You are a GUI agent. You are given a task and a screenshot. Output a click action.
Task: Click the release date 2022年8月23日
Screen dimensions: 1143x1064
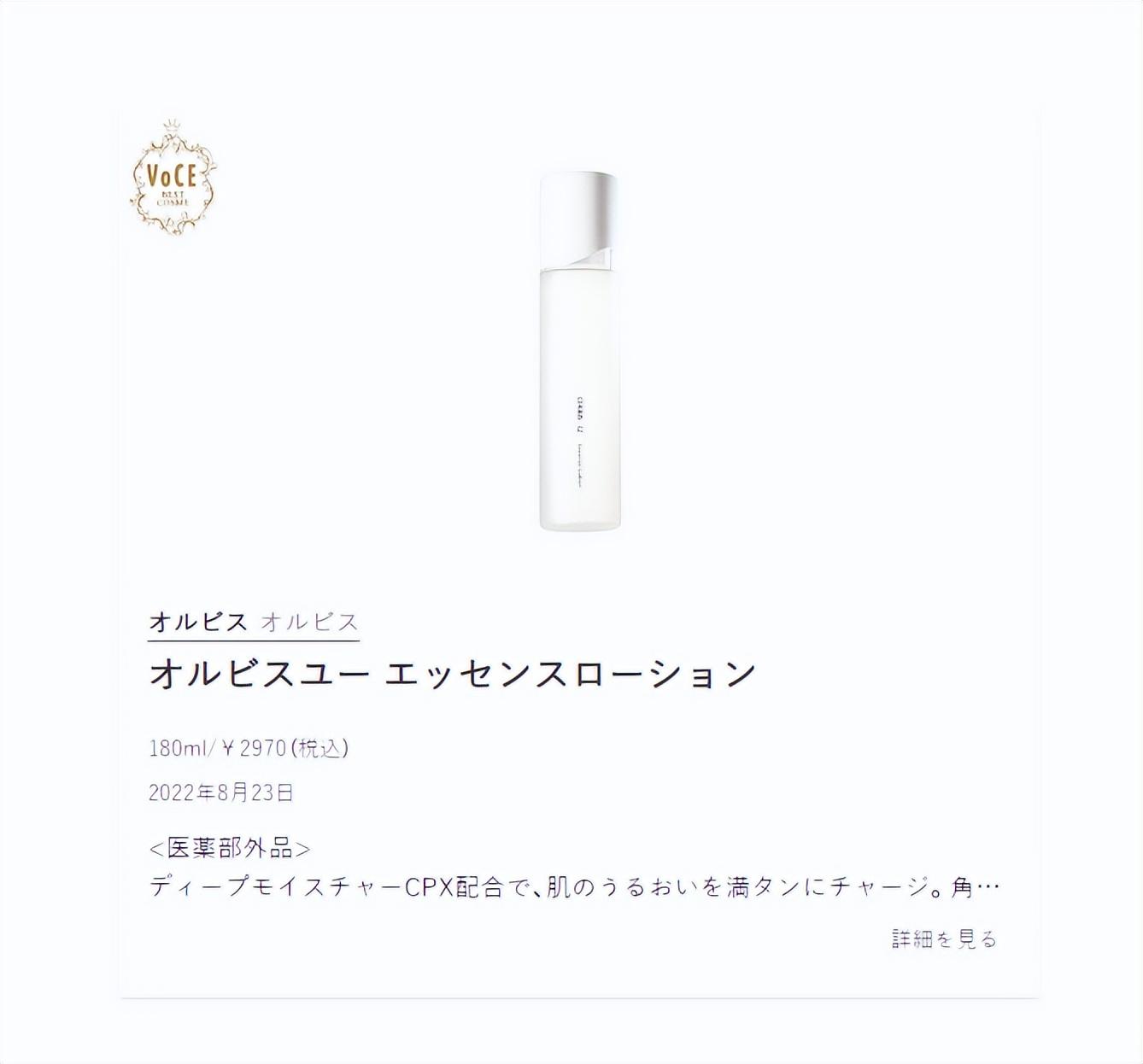coord(221,793)
